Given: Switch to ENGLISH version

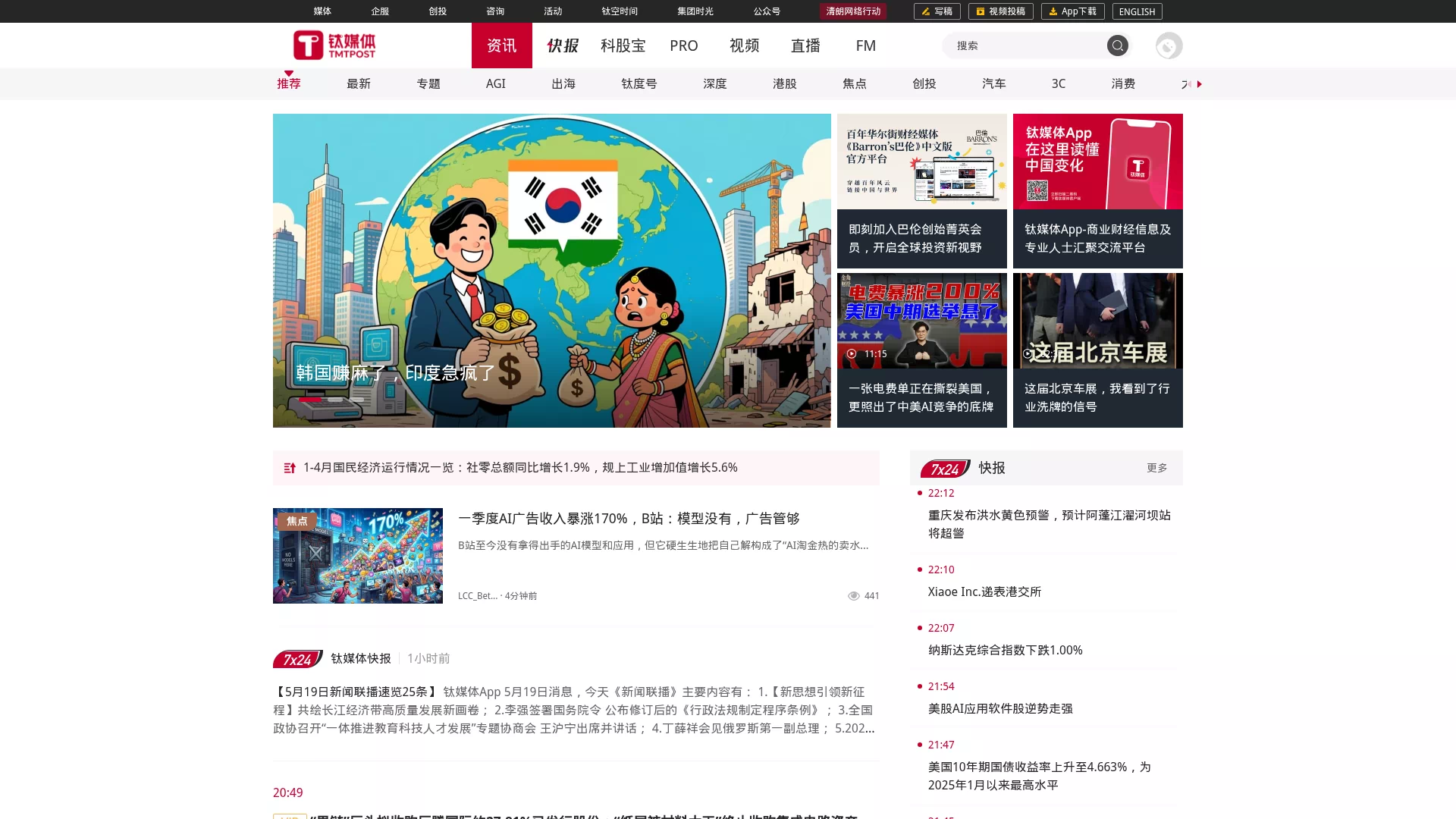Looking at the screenshot, I should click(x=1137, y=11).
